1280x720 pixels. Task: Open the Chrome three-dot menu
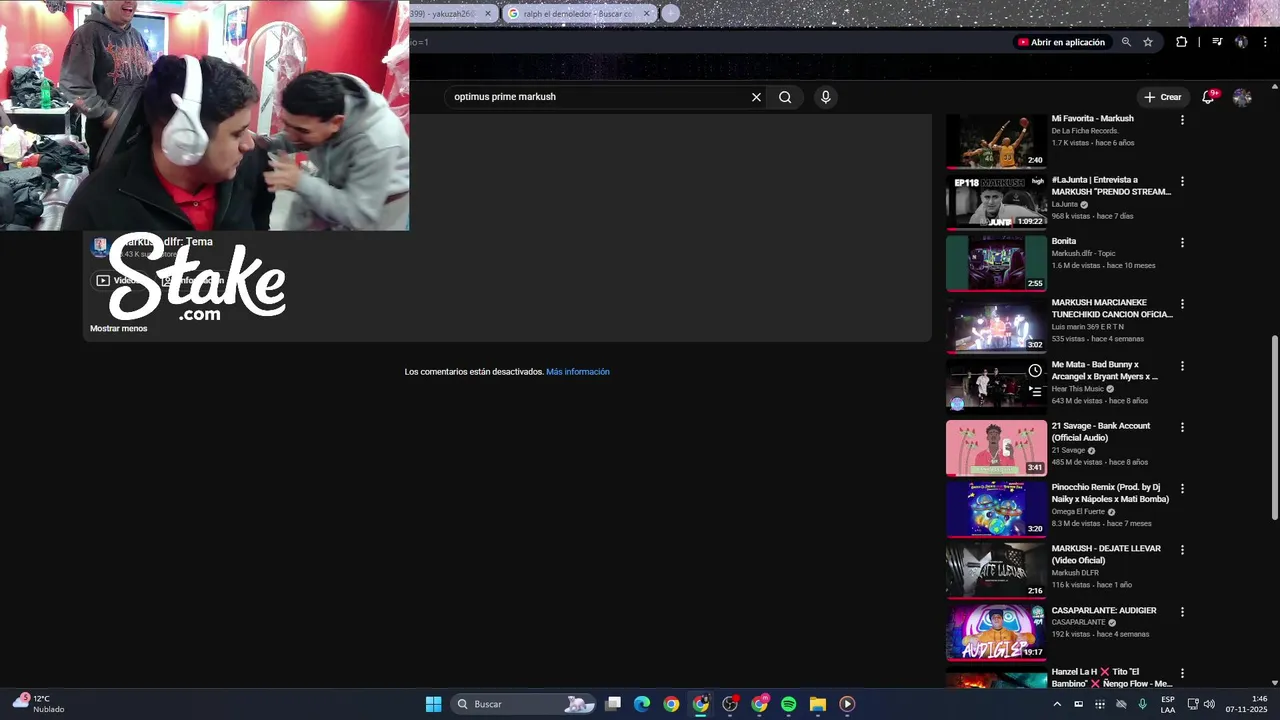(1265, 42)
